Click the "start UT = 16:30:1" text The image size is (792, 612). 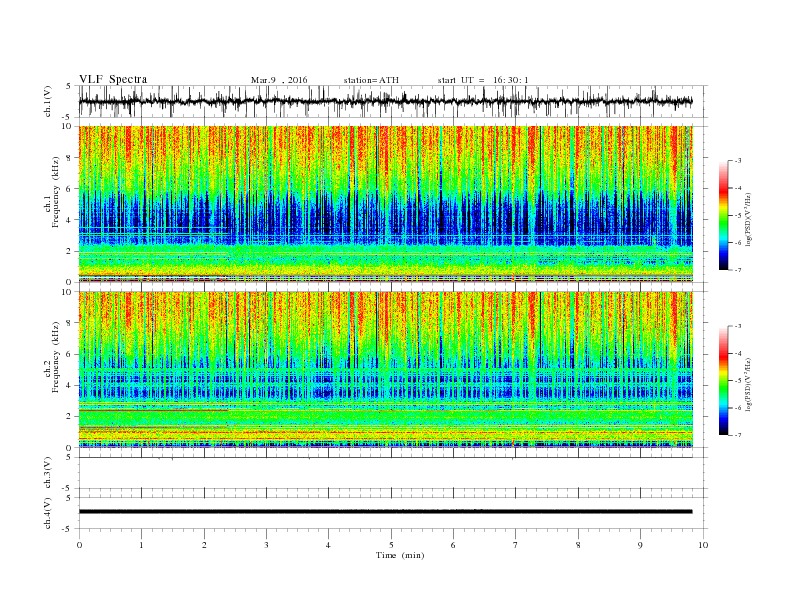tap(483, 80)
